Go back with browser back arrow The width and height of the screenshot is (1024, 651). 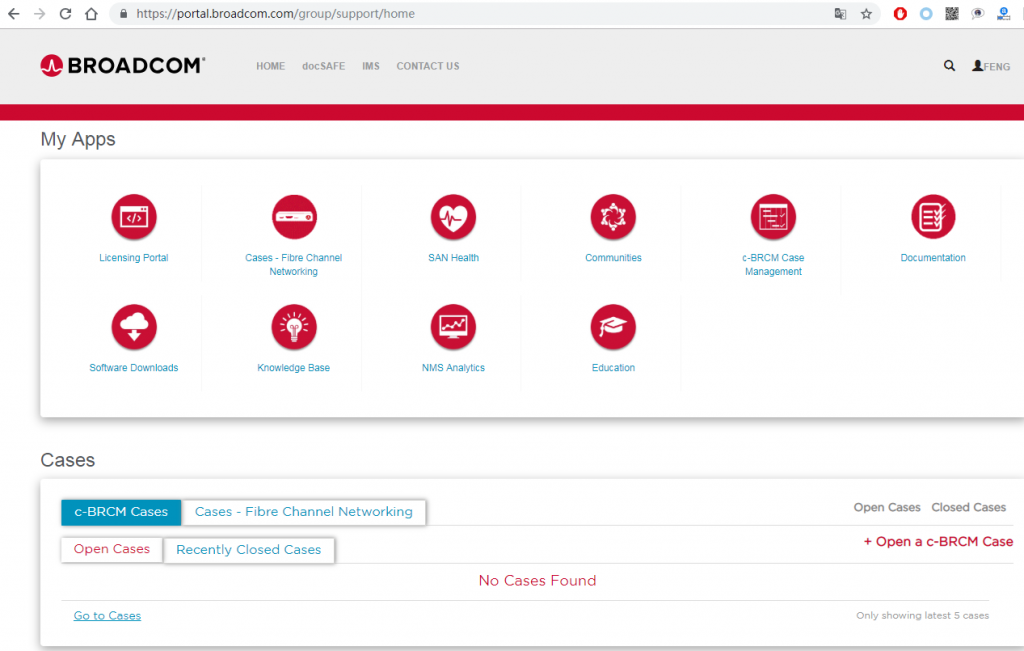(14, 14)
